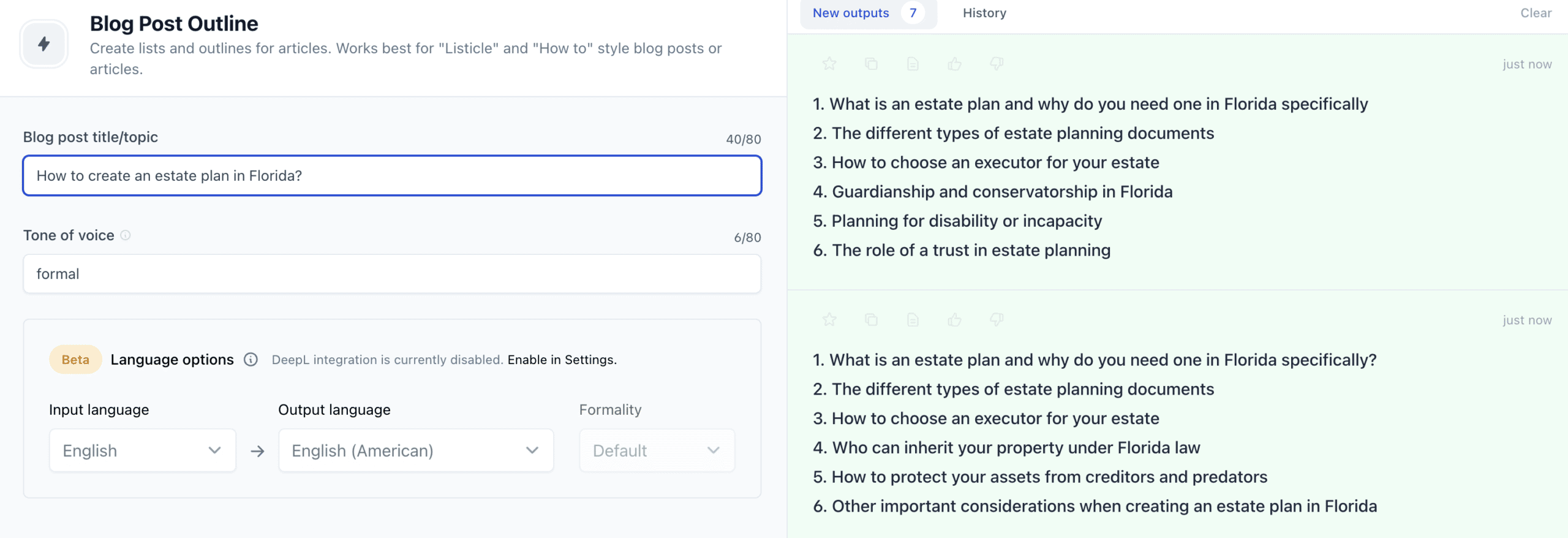Click the lightning bolt template icon
The width and height of the screenshot is (1568, 538).
pyautogui.click(x=43, y=44)
